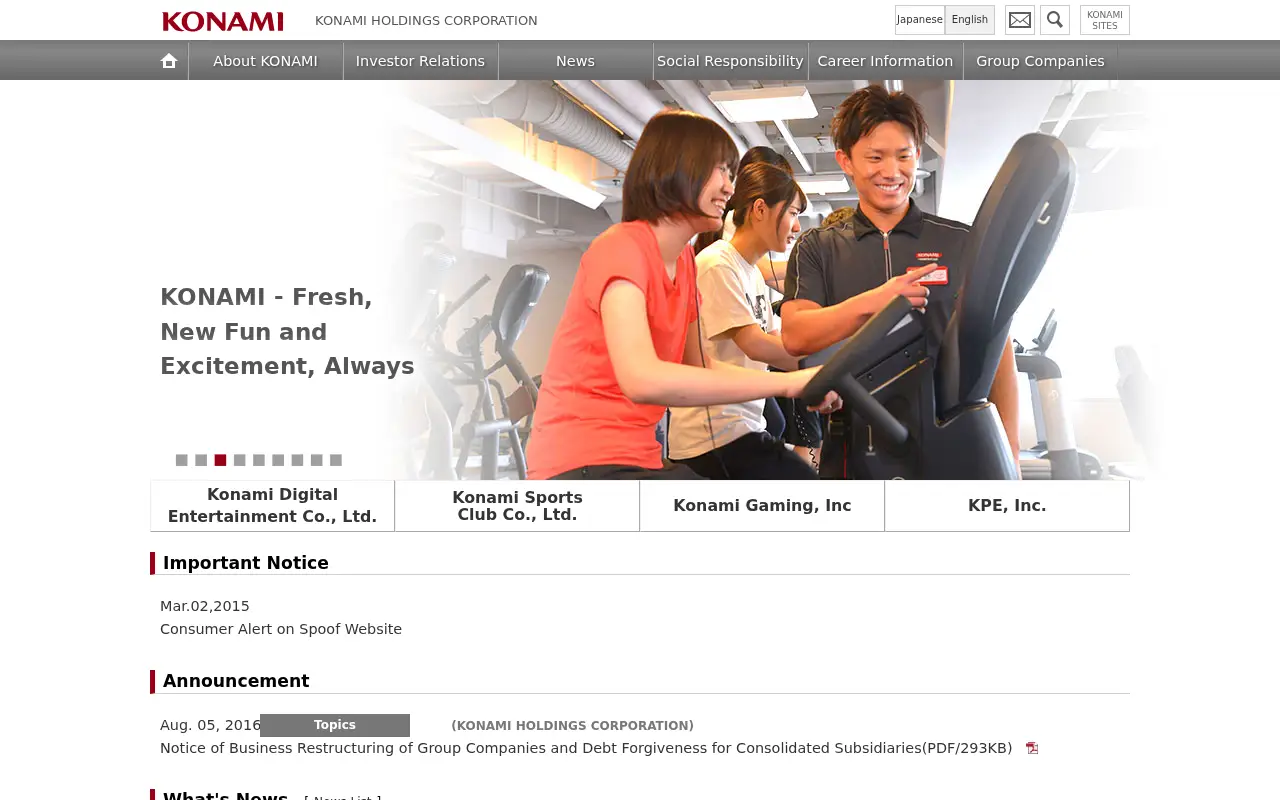Select the eighth carousel slide dot

(x=317, y=460)
